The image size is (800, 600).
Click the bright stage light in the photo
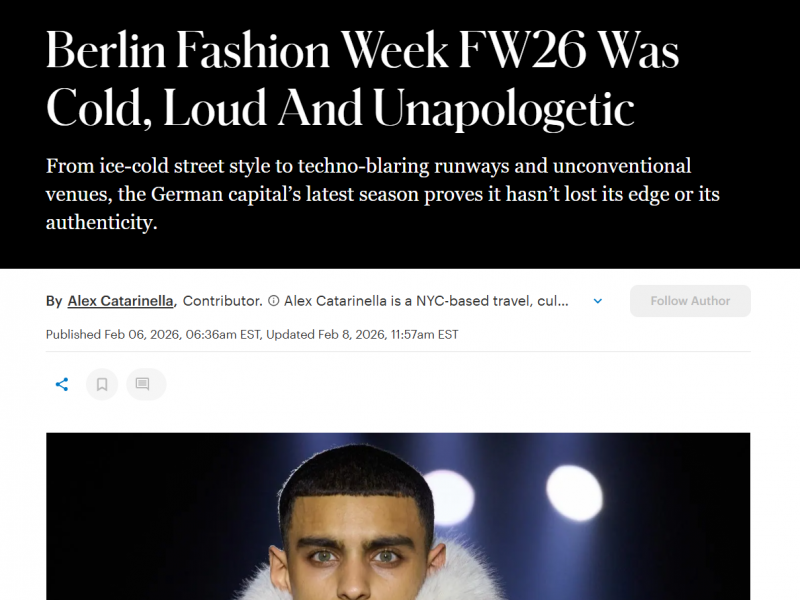tap(574, 492)
